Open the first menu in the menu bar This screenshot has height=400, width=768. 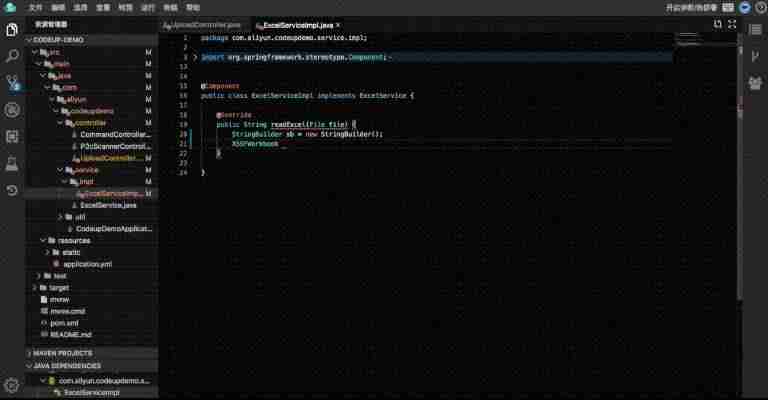tap(35, 7)
